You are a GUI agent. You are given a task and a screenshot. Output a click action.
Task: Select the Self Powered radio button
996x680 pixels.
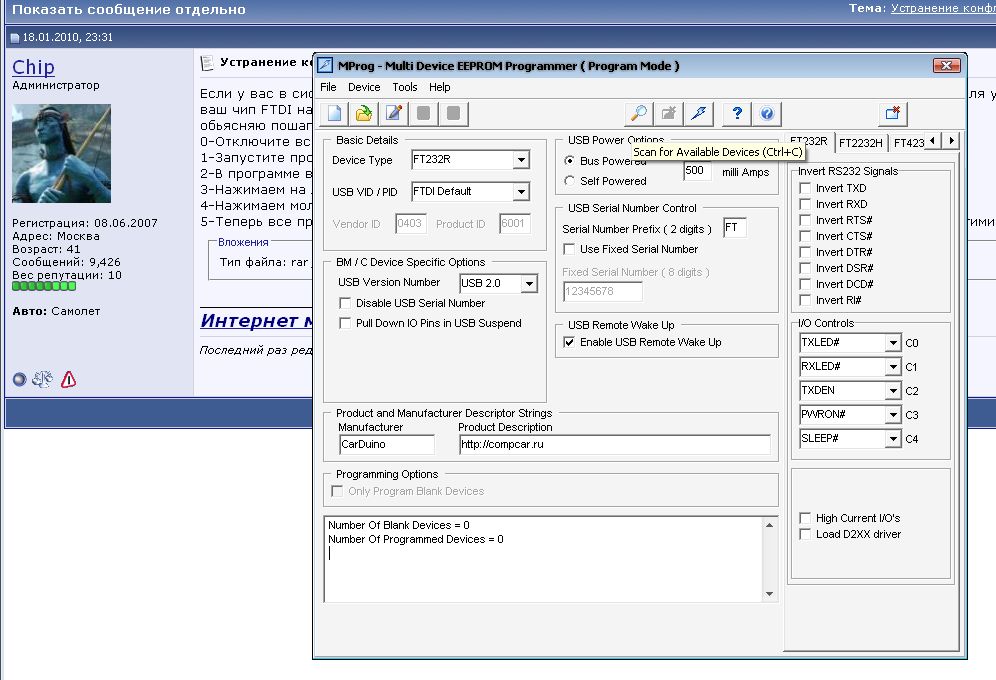(570, 181)
